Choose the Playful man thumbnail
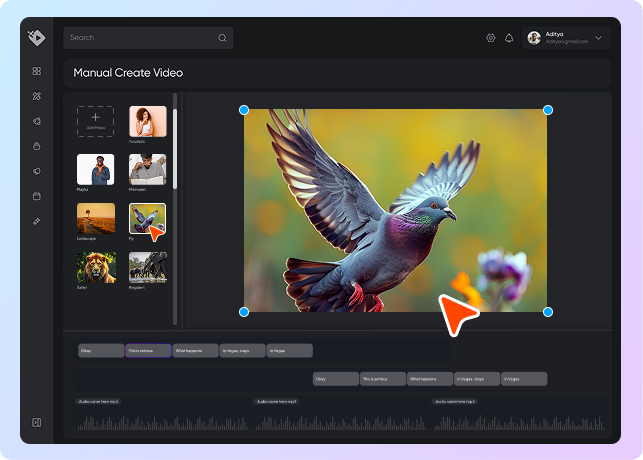Viewport: 643px width, 460px height. click(96, 169)
